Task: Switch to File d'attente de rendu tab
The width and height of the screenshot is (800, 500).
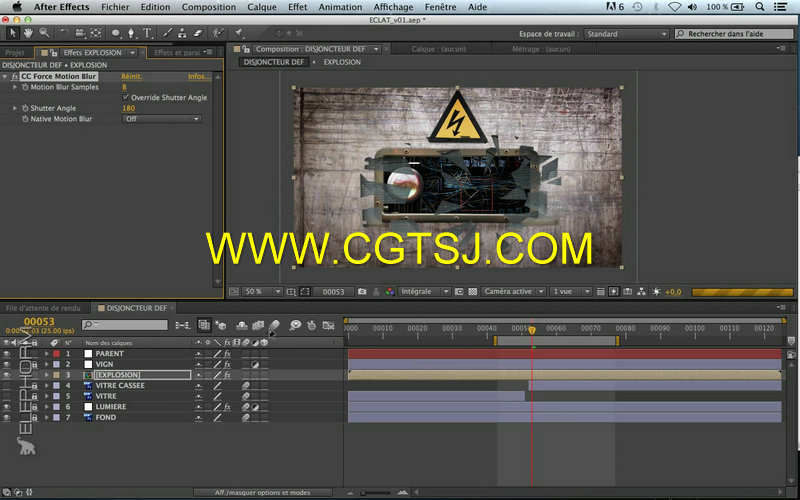Action: pos(43,308)
